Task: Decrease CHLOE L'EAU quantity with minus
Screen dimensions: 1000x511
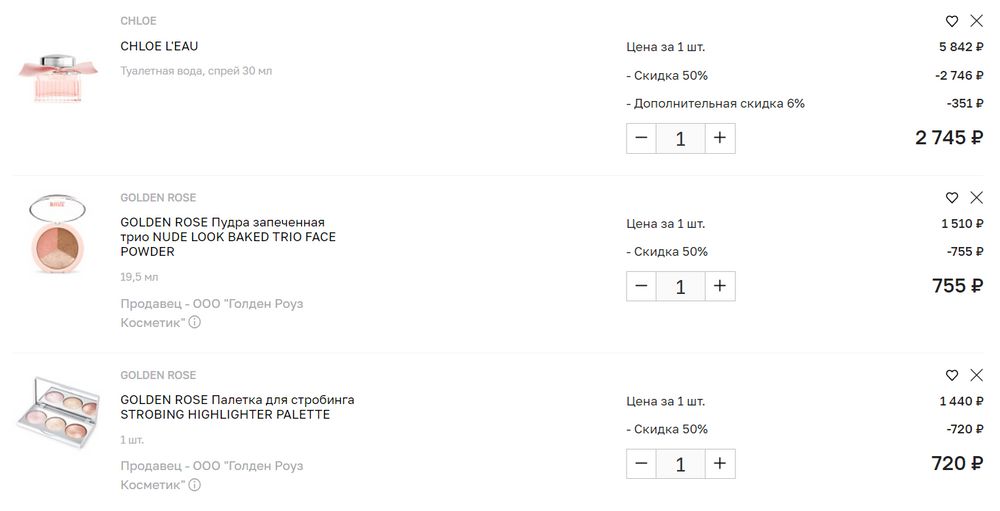Action: pyautogui.click(x=642, y=138)
